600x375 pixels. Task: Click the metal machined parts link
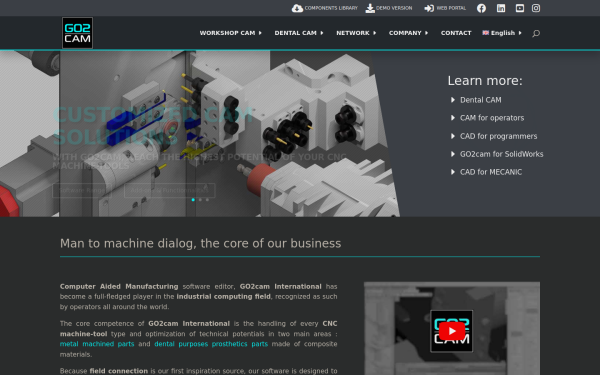[x=97, y=344]
